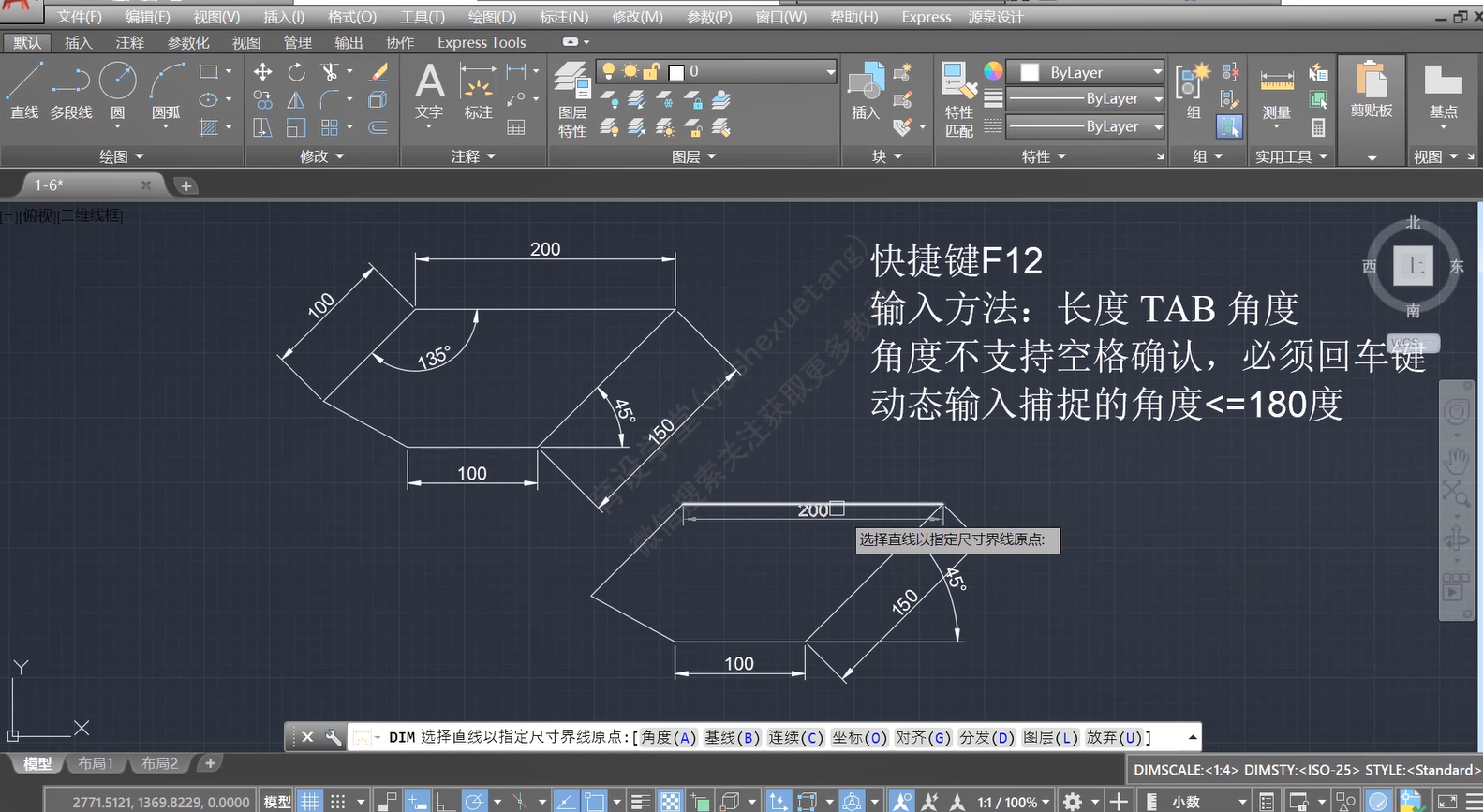Toggle layer on/off lightbulb icon
The image size is (1483, 812).
(609, 71)
